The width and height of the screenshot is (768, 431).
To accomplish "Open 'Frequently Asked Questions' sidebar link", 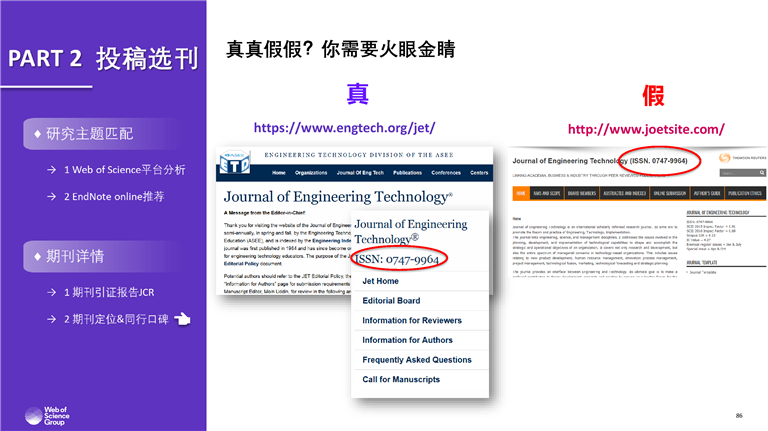I will [417, 359].
